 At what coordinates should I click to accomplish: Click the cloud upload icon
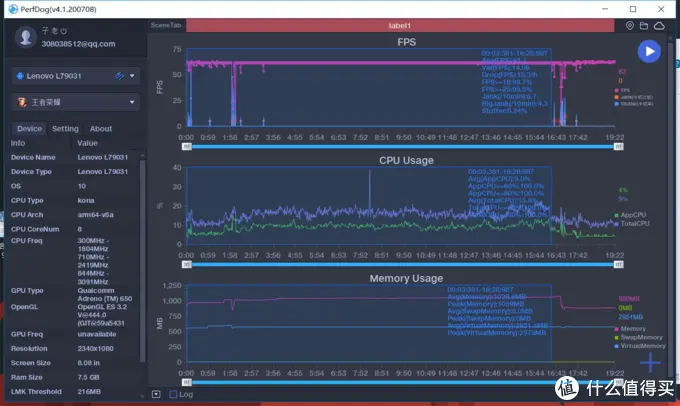[659, 26]
